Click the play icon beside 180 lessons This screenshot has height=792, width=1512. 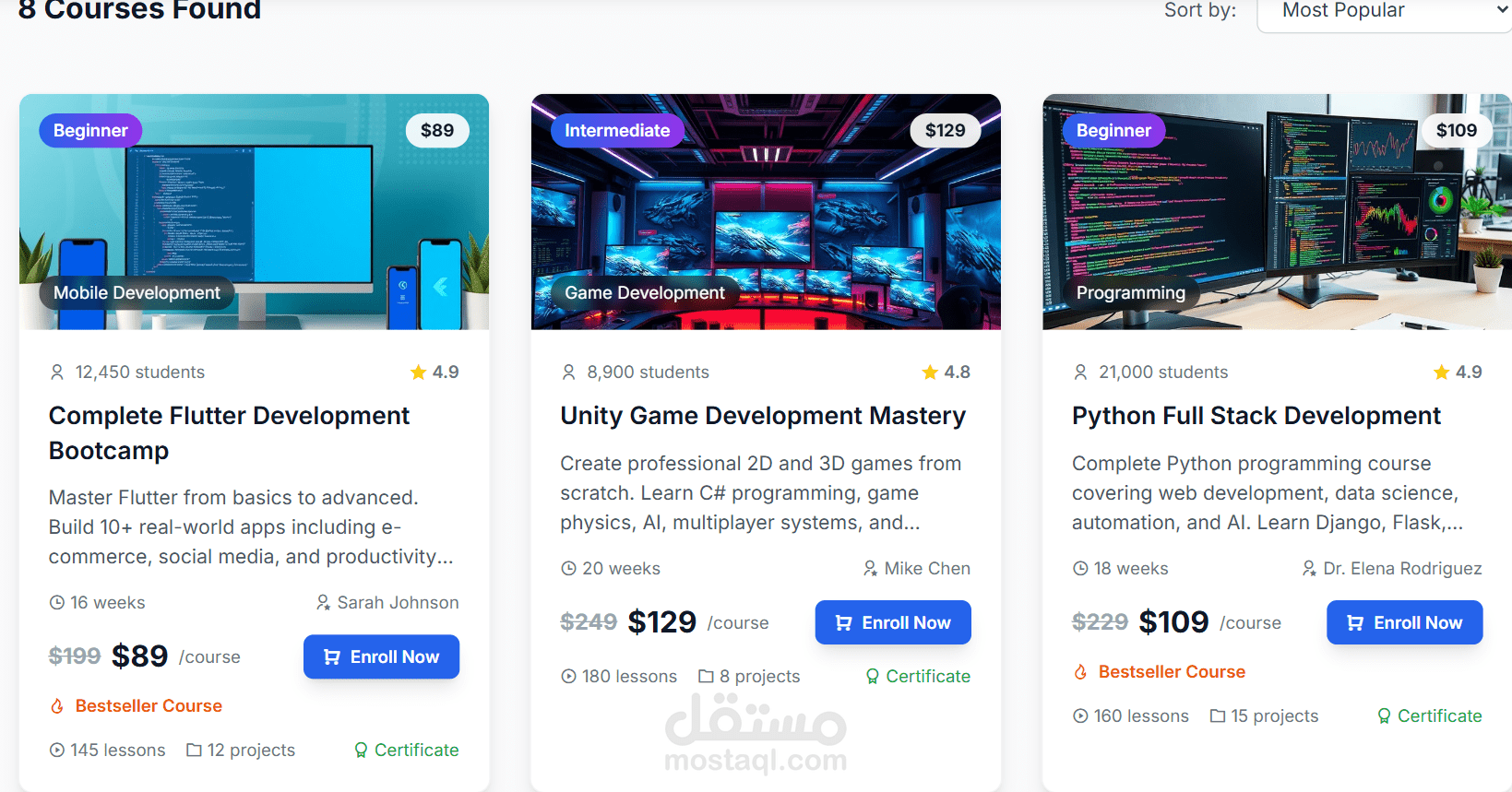568,677
